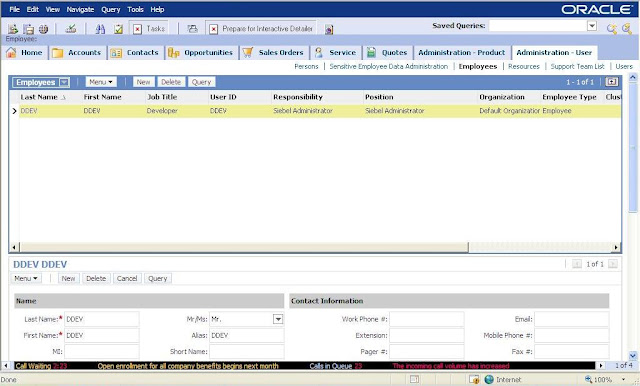
Task: Click the first magnifier query icon beside Saved Queries
Action: (611, 29)
